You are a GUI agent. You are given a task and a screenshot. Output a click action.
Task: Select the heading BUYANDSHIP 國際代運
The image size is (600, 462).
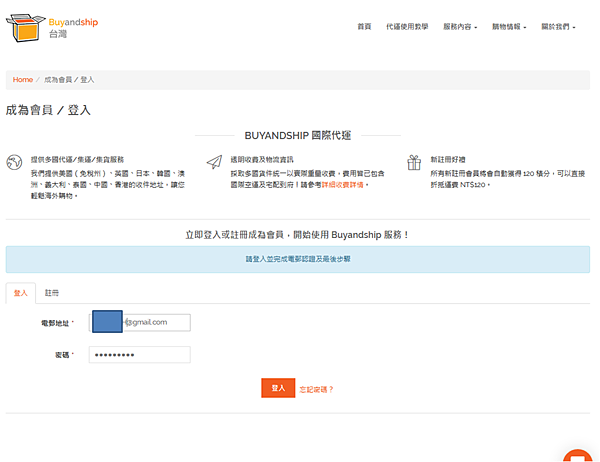point(298,135)
